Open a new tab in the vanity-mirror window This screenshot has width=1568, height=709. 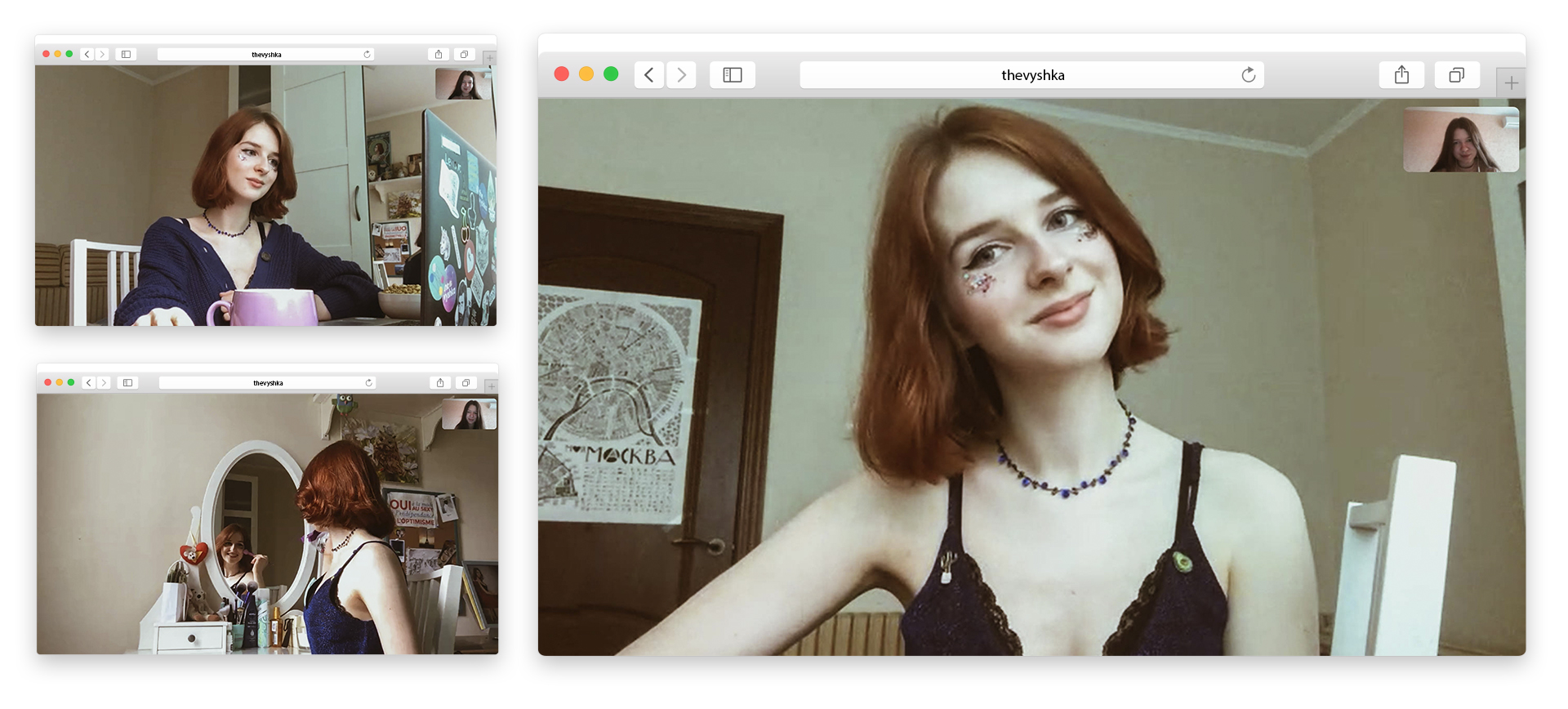coord(492,386)
